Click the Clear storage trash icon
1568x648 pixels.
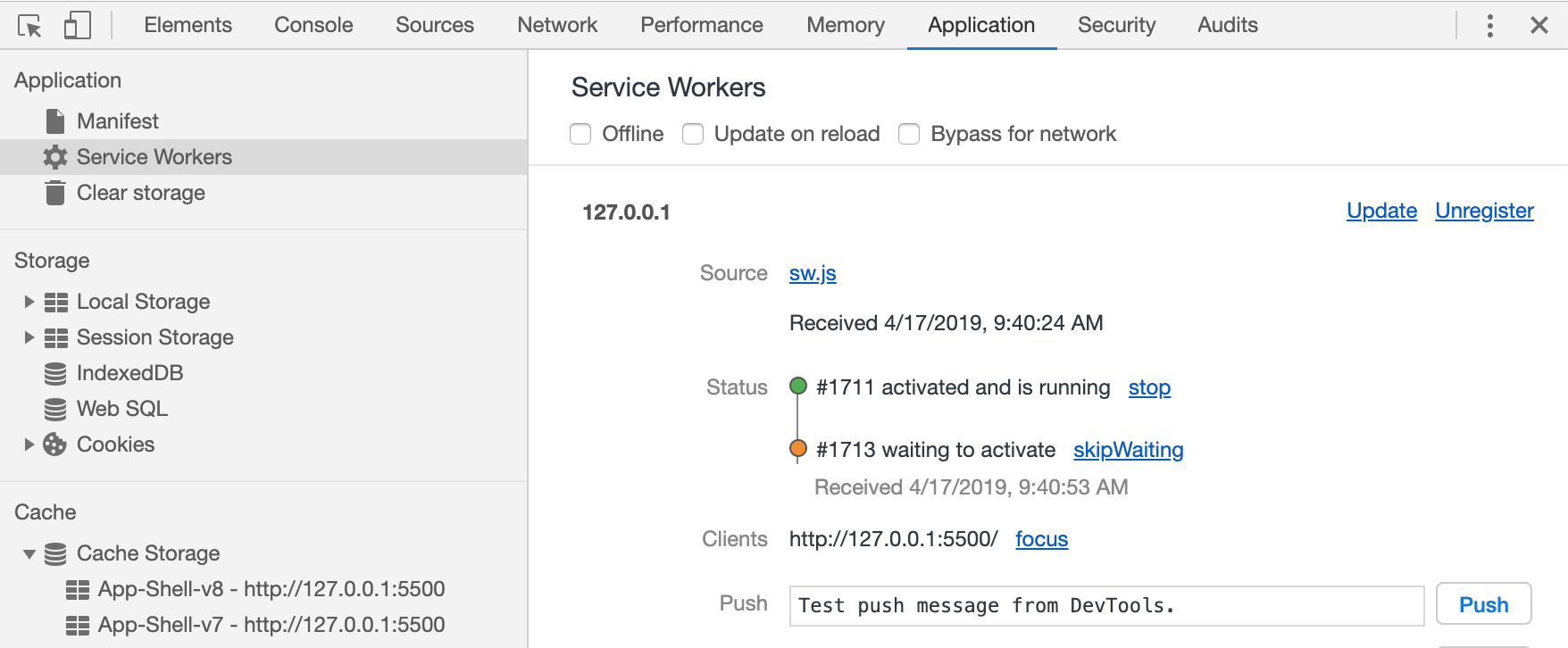coord(55,193)
